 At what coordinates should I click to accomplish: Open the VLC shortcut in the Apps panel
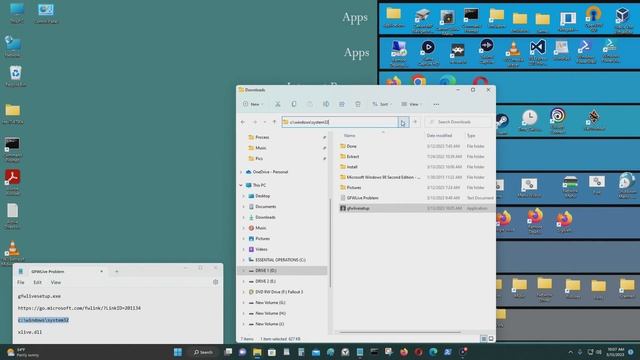(513, 53)
